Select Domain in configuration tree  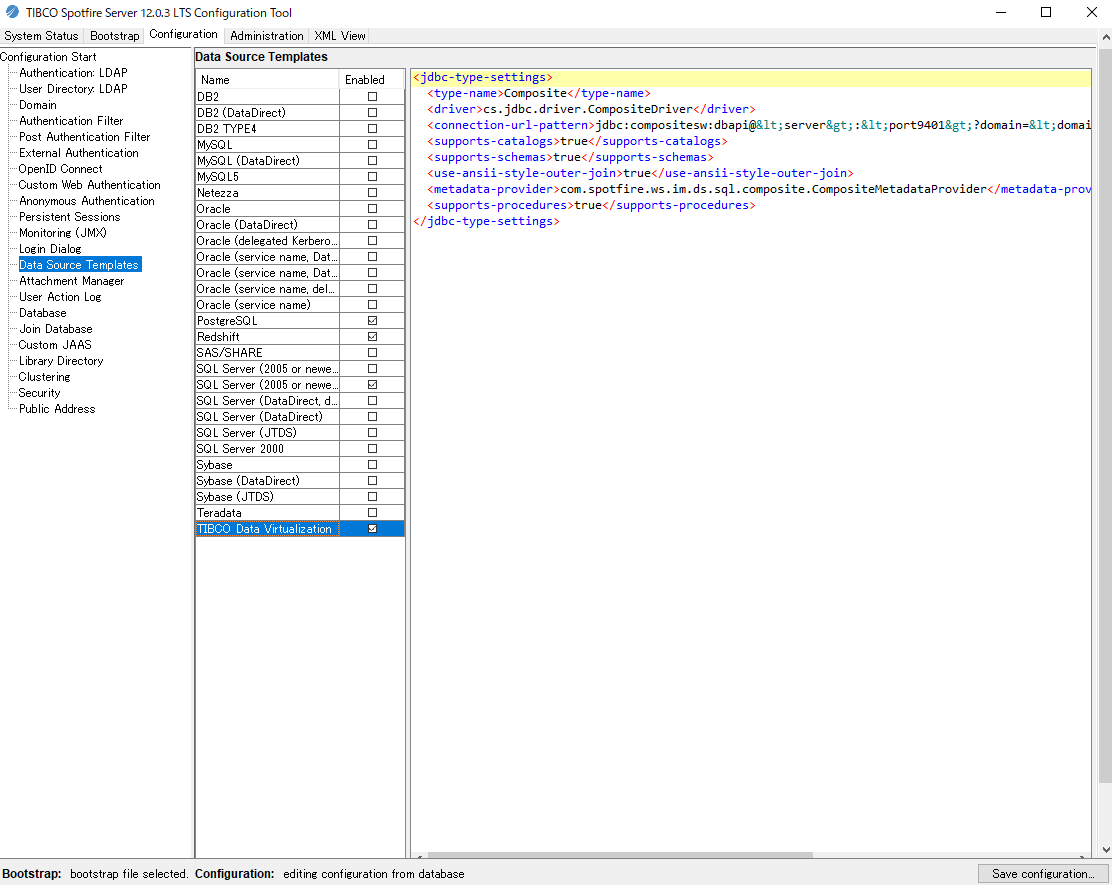click(x=38, y=105)
